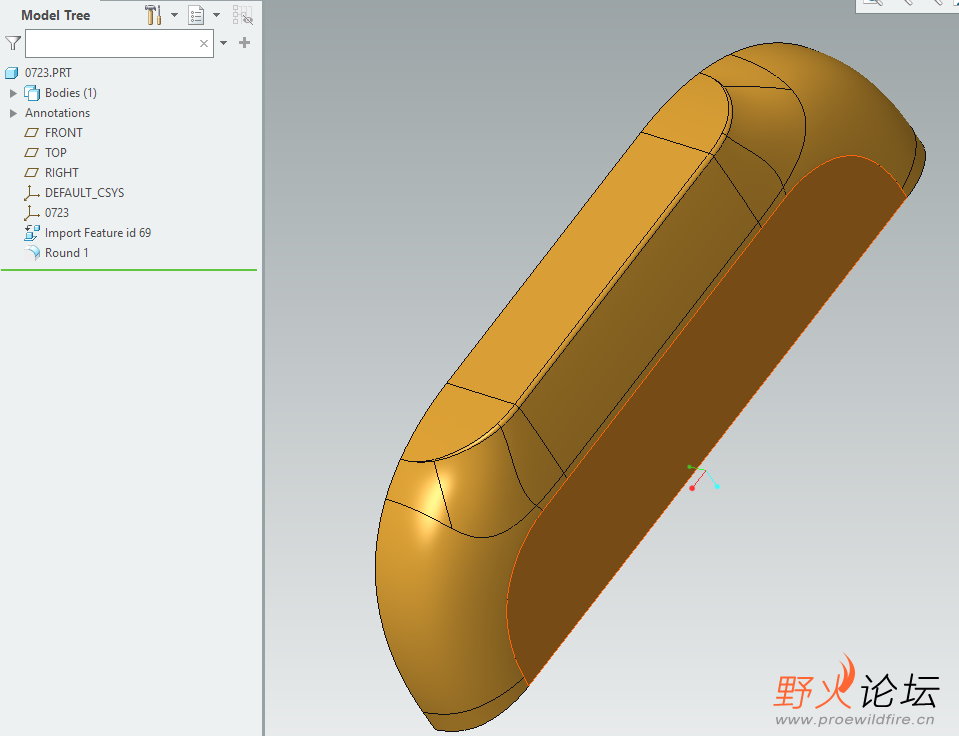Open the tree display list icon
The image size is (959, 736).
tap(196, 15)
